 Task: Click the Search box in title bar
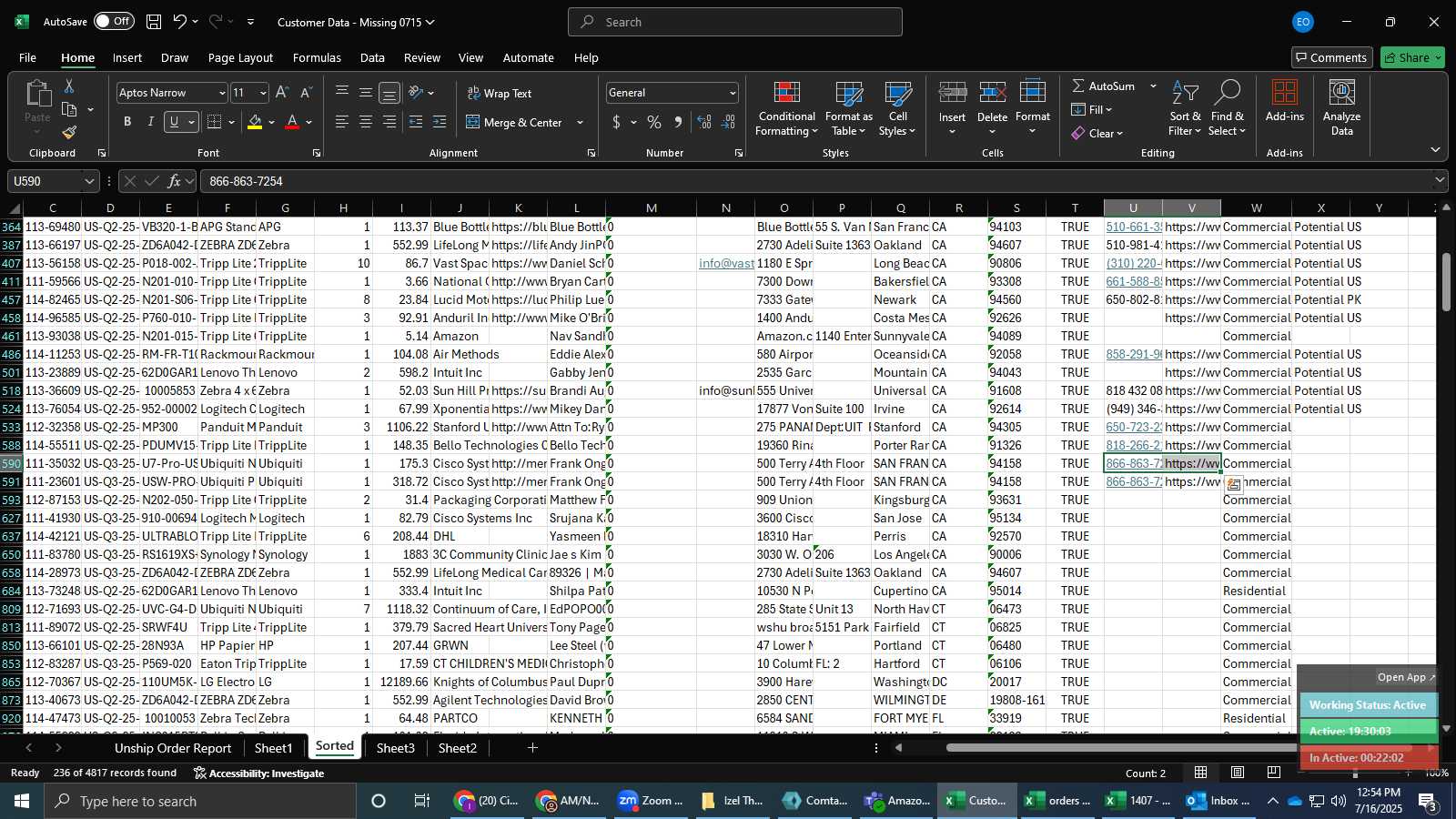[x=735, y=22]
